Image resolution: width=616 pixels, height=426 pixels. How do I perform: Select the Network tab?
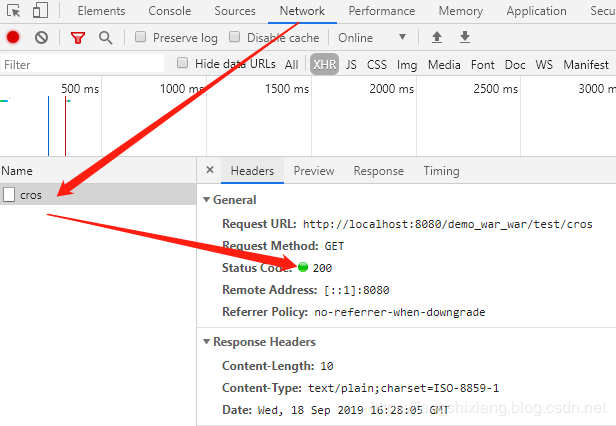[302, 11]
